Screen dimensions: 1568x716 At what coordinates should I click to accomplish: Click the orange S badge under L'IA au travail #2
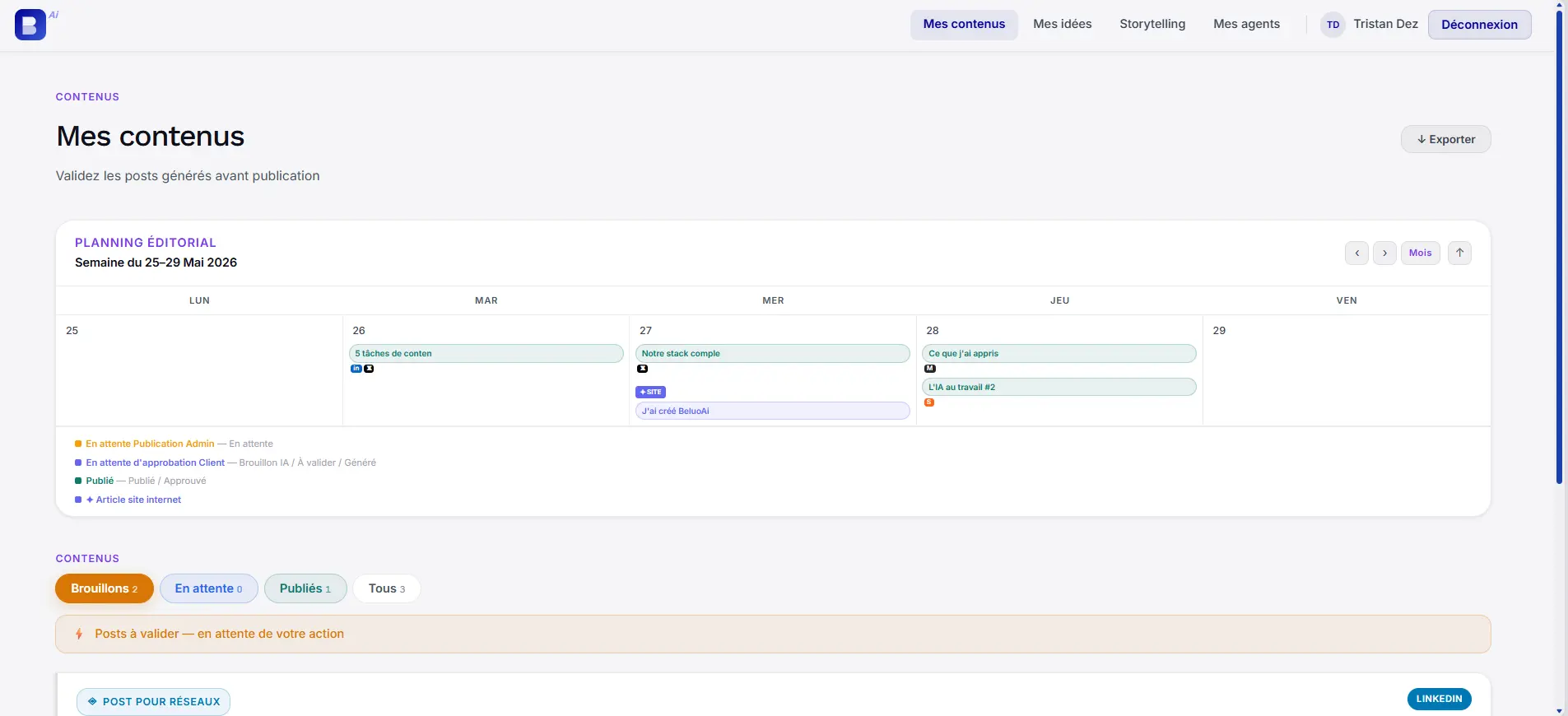[x=929, y=402]
